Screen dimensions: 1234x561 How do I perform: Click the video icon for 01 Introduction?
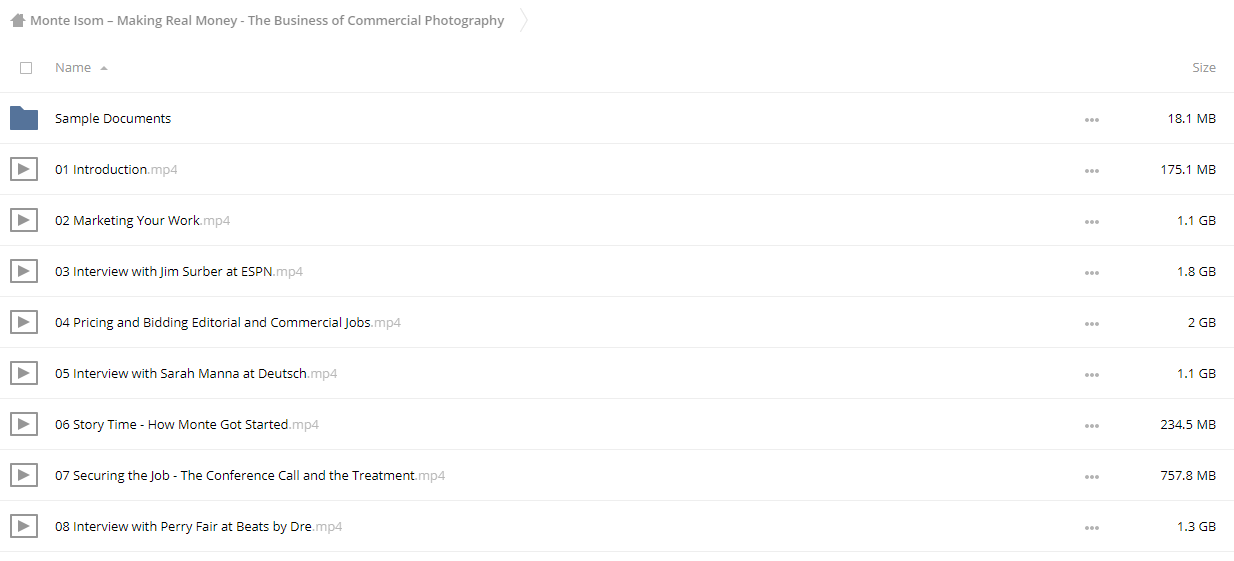pyautogui.click(x=24, y=169)
